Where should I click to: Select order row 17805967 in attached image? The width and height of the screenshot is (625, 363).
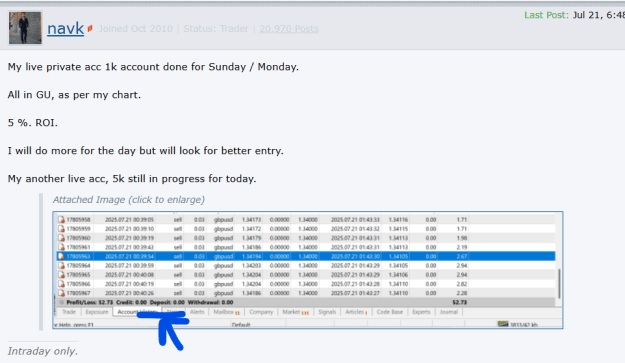coord(305,293)
